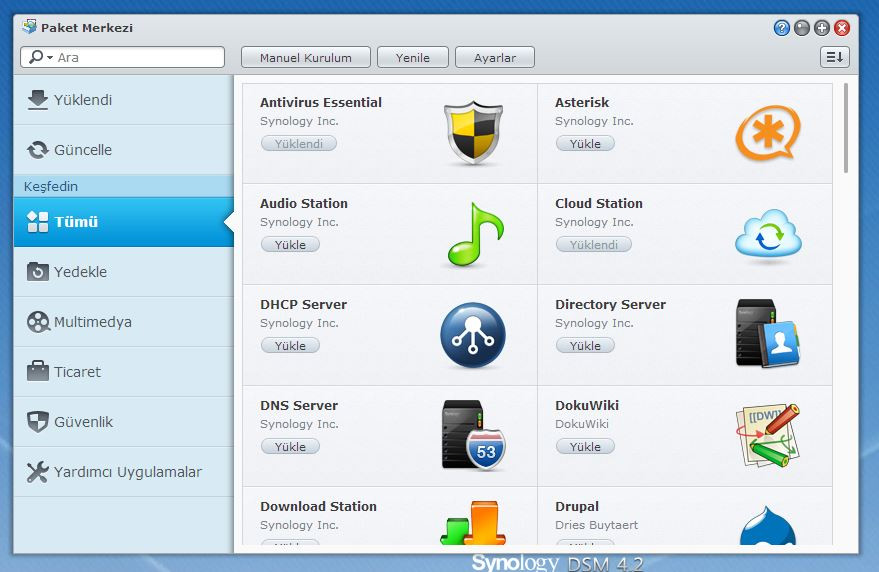Click the help question mark icon
This screenshot has width=879, height=572.
tap(782, 28)
